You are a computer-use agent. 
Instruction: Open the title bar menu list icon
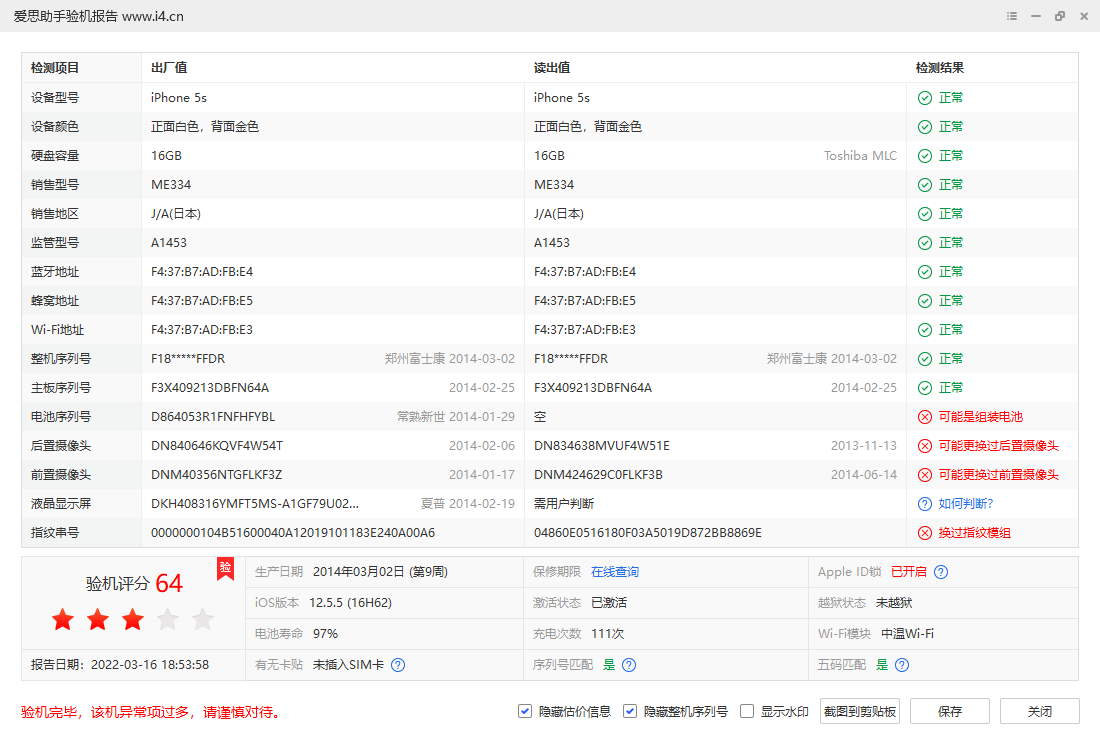[x=1012, y=16]
